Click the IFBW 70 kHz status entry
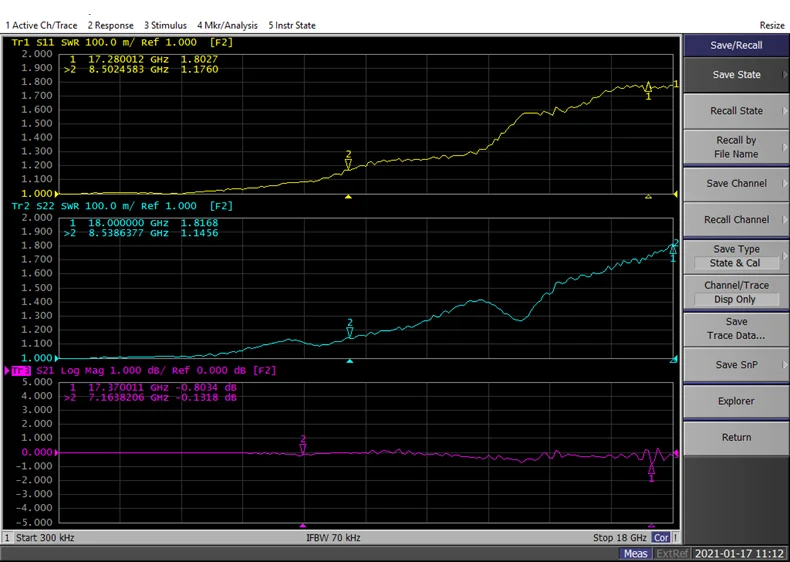Screen dimensions: 790x562 click(x=333, y=538)
